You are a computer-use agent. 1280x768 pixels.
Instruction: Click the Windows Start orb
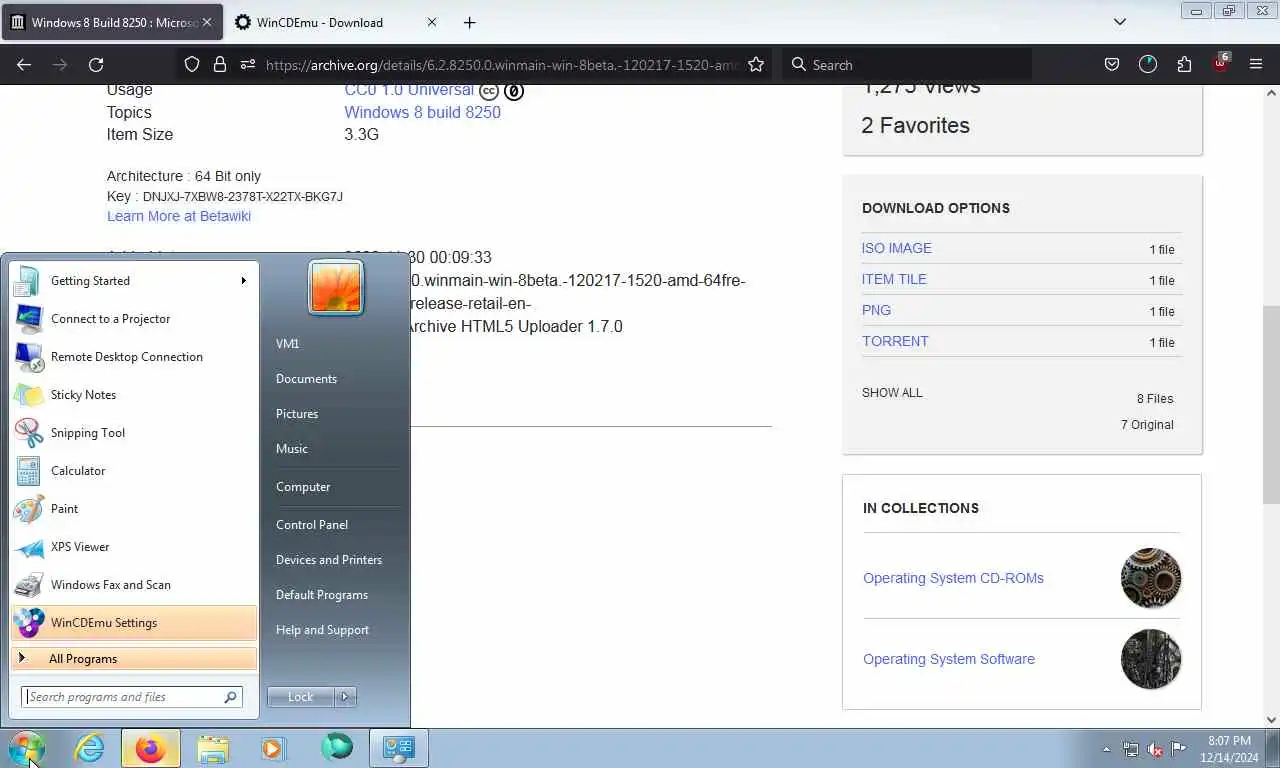tap(27, 748)
